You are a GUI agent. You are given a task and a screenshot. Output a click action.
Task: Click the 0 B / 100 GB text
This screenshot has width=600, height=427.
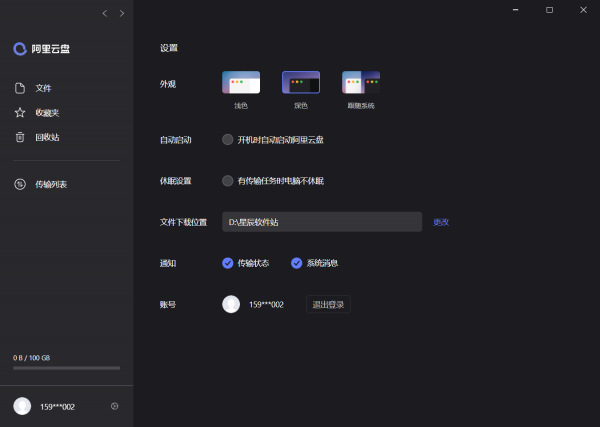click(31, 358)
